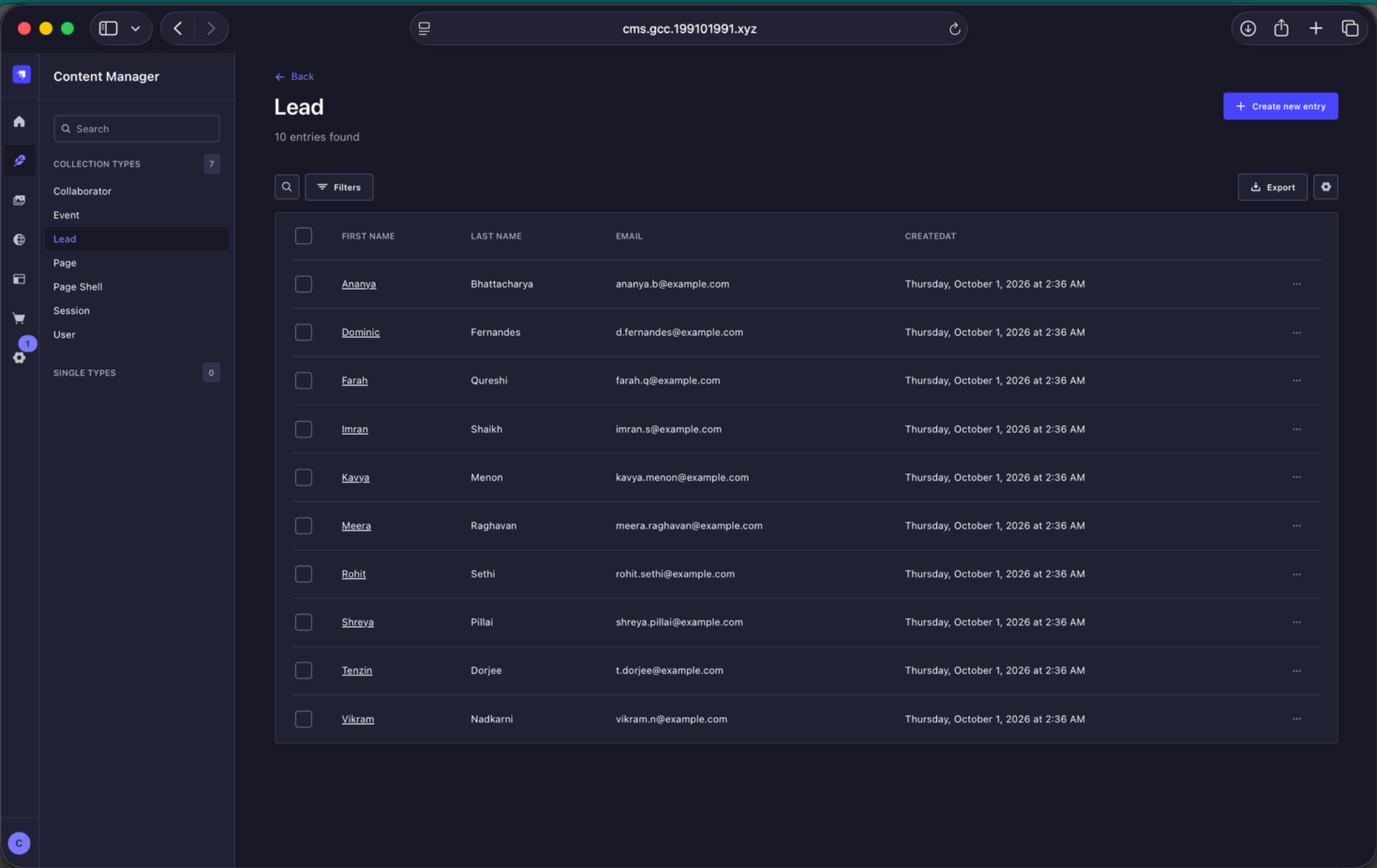The height and width of the screenshot is (868, 1377).
Task: Select all entries with the header checkbox
Action: click(303, 236)
